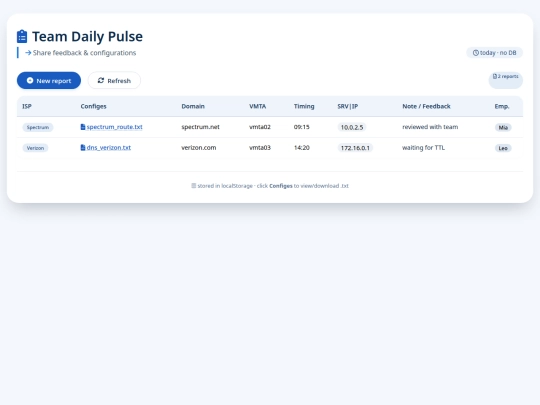Click the note 'waiting for TTL'

click(x=424, y=147)
